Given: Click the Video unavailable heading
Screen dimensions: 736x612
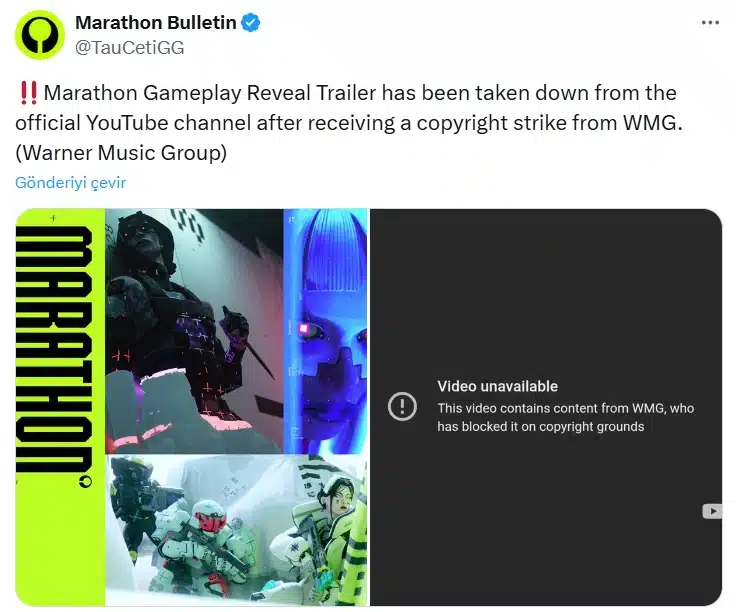Looking at the screenshot, I should [498, 386].
